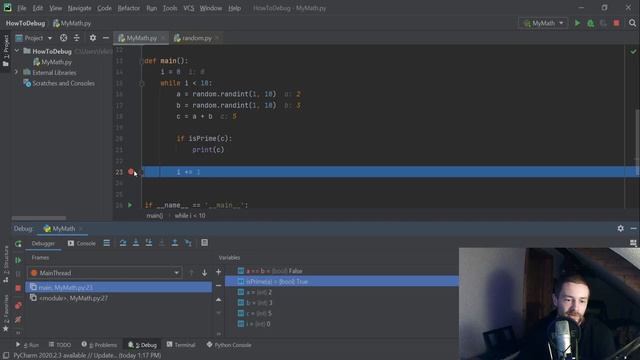Image resolution: width=640 pixels, height=360 pixels.
Task: Open the Run menu
Action: (x=151, y=8)
